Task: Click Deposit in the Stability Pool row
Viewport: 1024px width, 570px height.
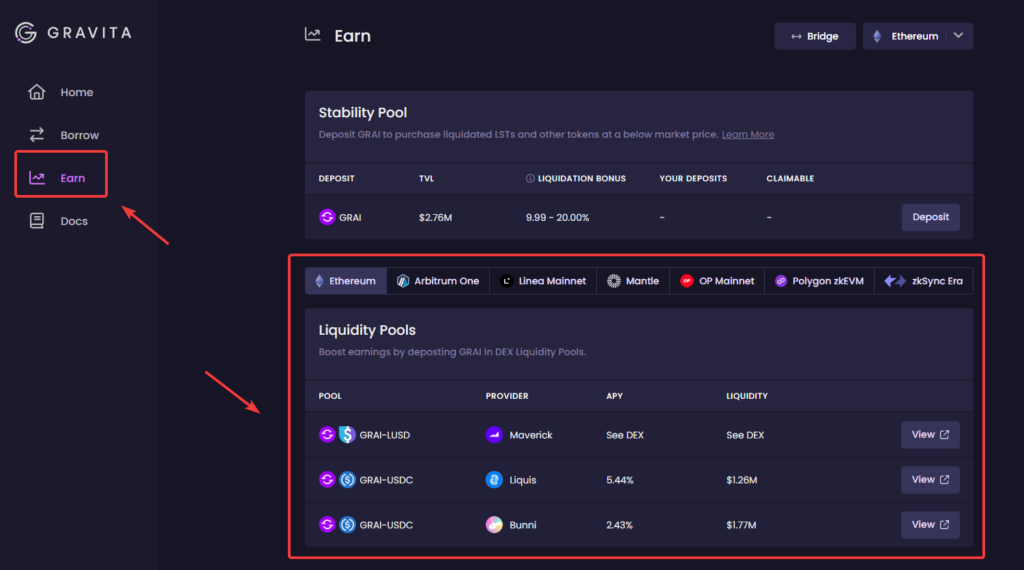Action: [x=931, y=217]
